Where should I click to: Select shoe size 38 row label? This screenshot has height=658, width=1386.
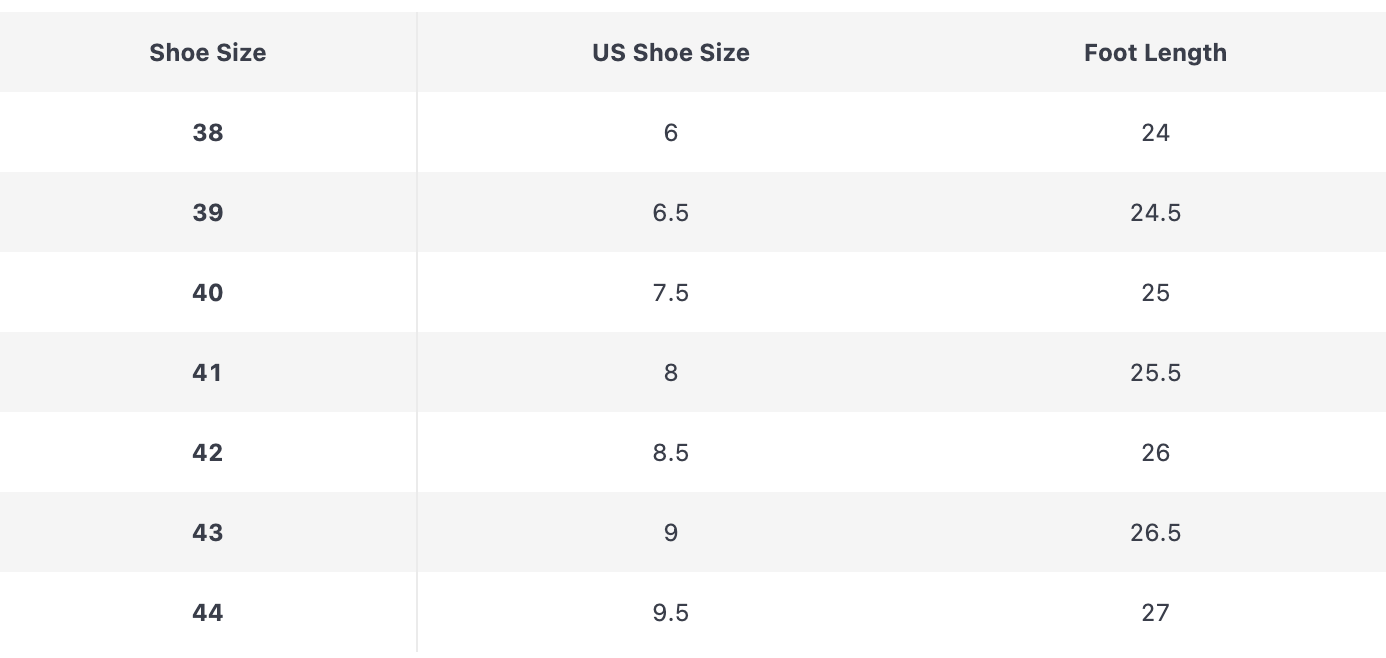tap(208, 133)
